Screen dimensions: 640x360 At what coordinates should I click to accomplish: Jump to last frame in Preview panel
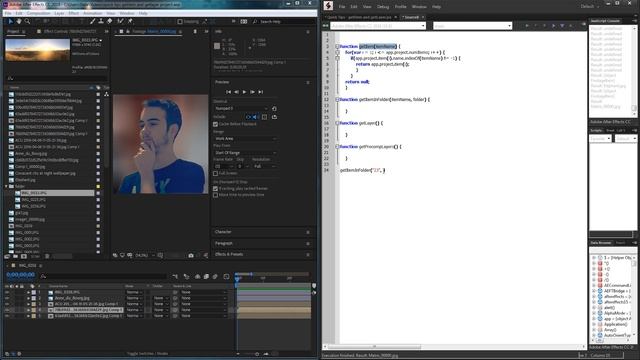pos(260,92)
